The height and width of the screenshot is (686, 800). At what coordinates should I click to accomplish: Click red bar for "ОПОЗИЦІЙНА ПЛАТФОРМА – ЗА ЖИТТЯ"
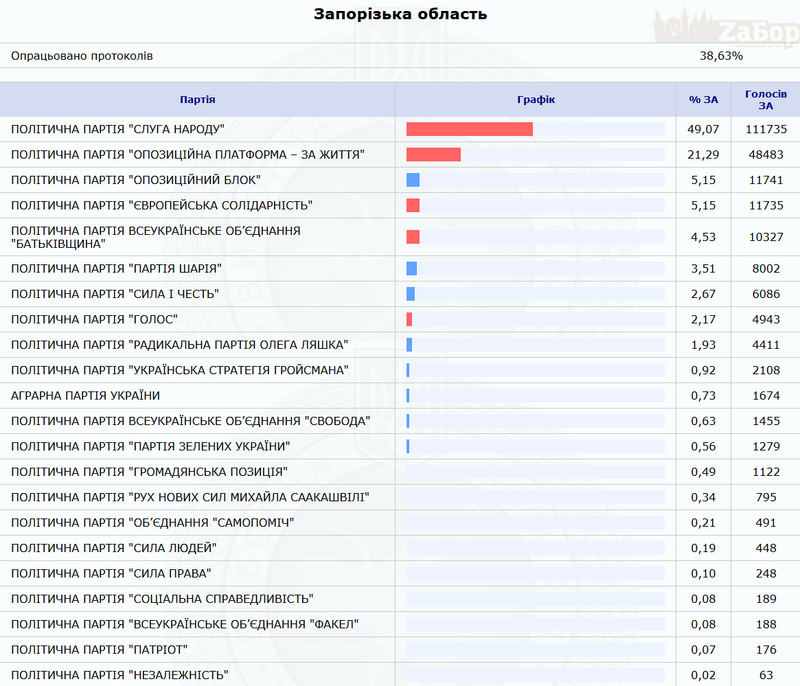[x=433, y=154]
